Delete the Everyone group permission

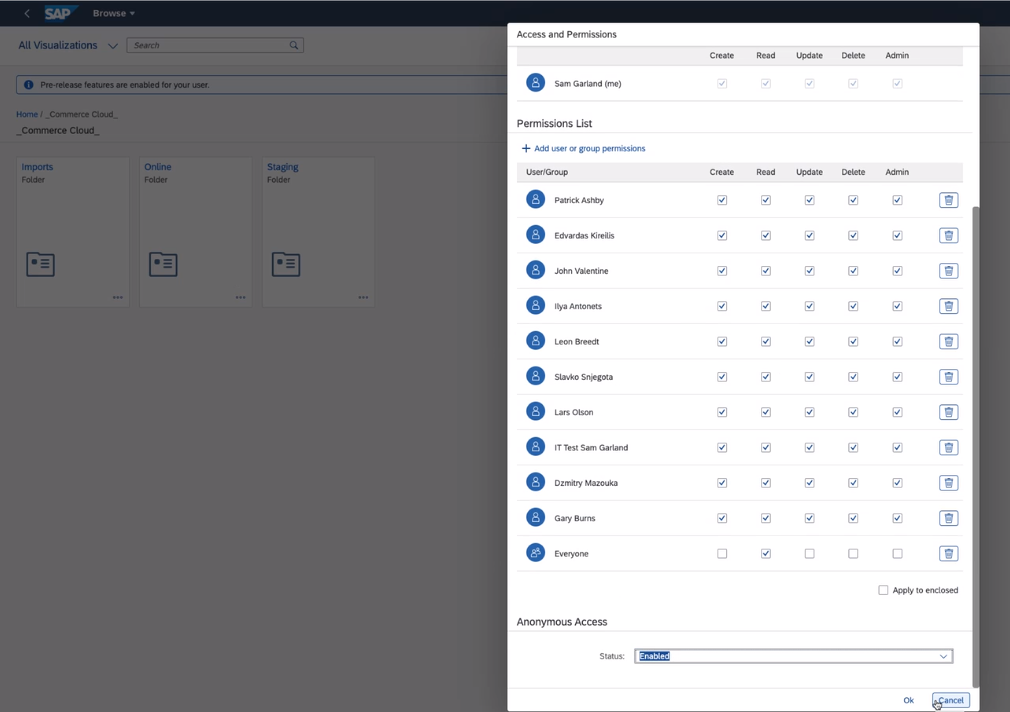point(948,553)
